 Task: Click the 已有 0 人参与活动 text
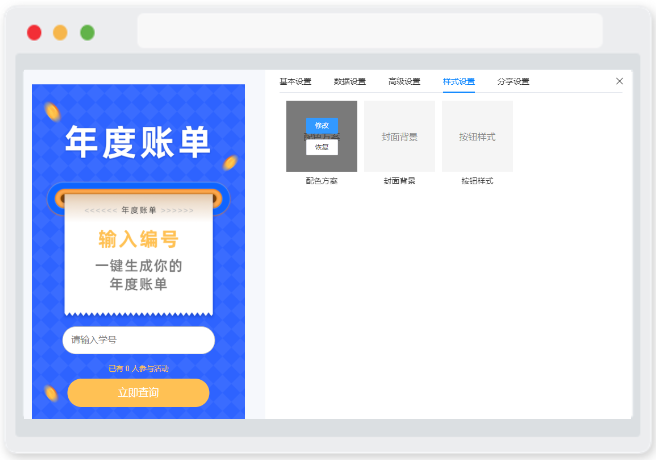(x=138, y=368)
